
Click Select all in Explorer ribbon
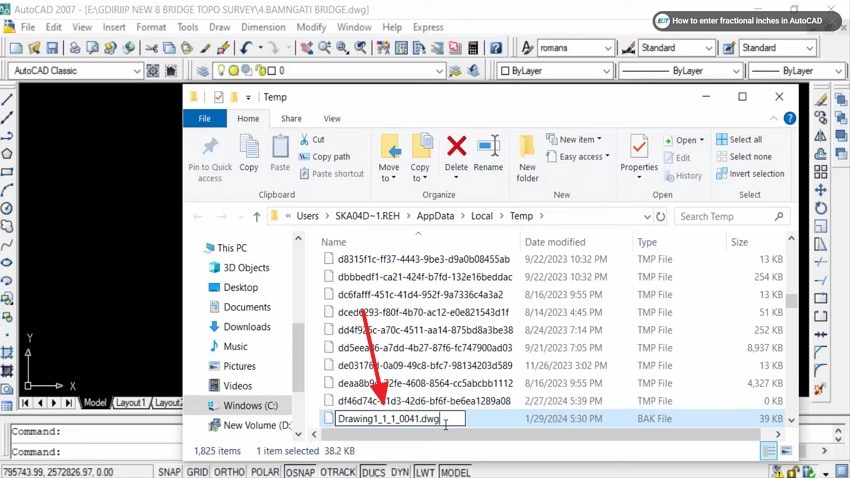tap(739, 139)
